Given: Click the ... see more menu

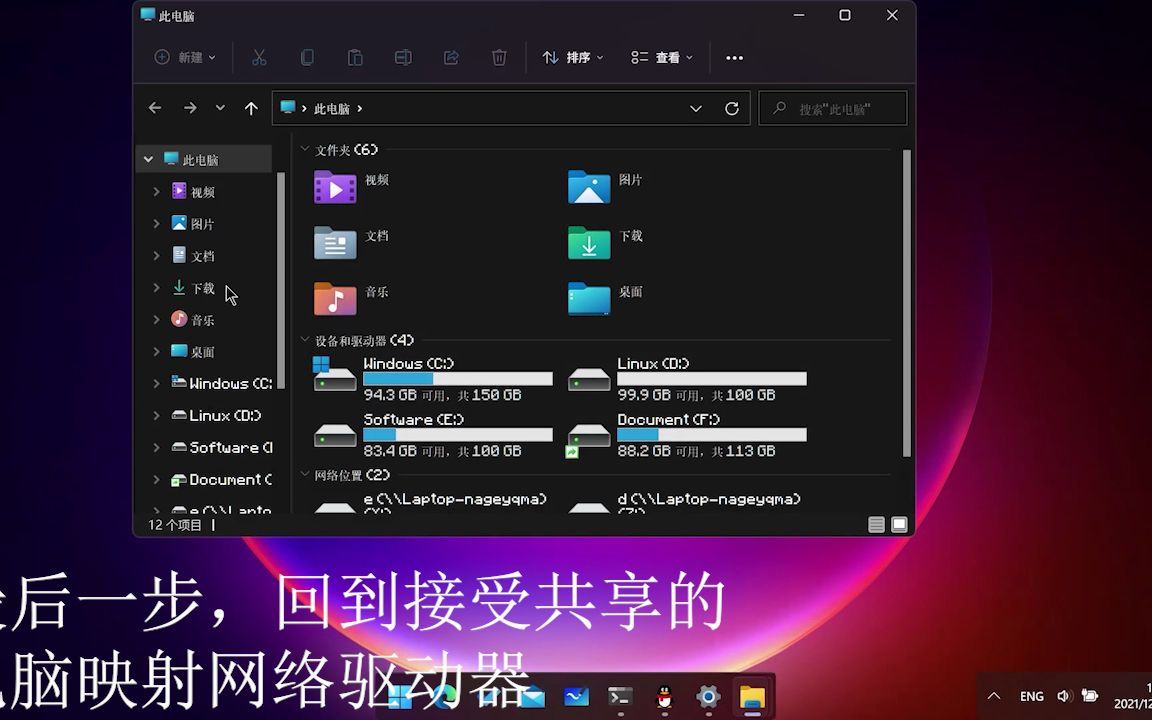Looking at the screenshot, I should (734, 57).
